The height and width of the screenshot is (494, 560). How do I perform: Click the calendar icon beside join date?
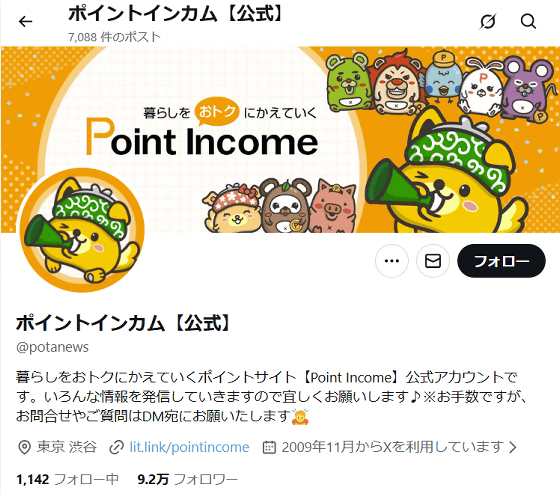(269, 447)
